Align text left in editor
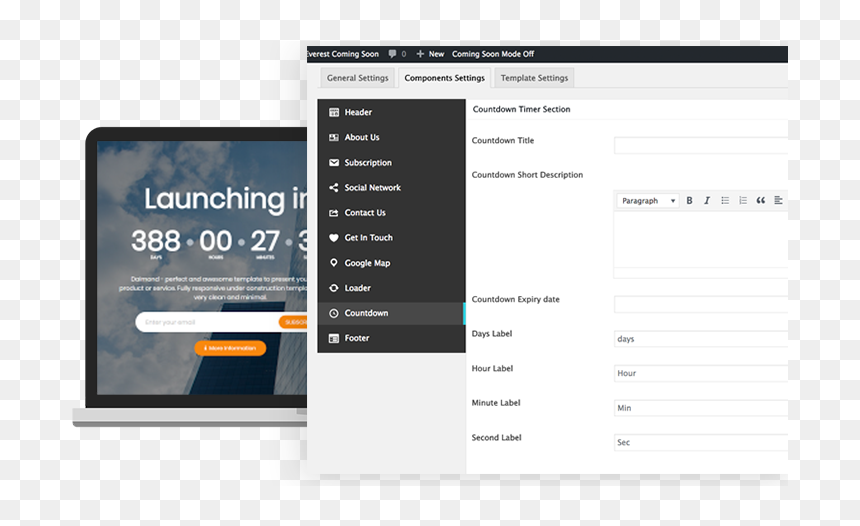This screenshot has height=526, width=860. [x=778, y=201]
